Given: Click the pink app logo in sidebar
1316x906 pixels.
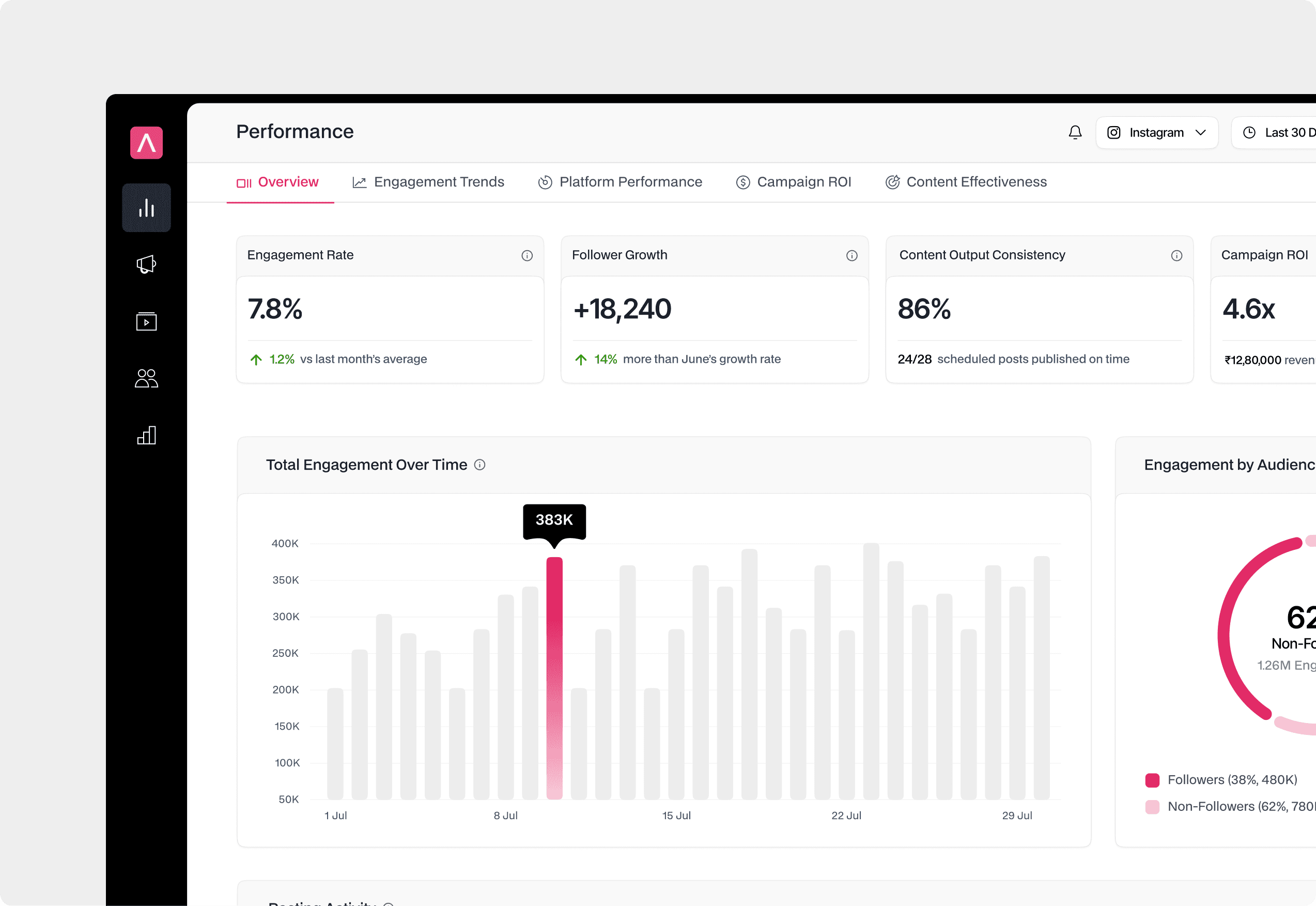Looking at the screenshot, I should [x=146, y=143].
